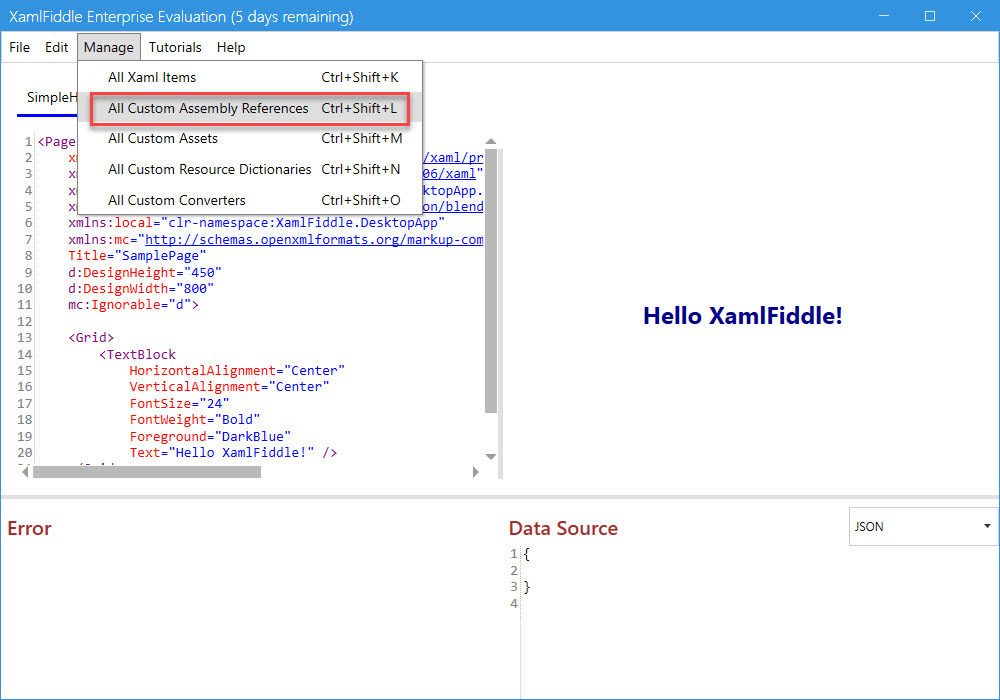Open All Custom Resource Dictionaries
1000x700 pixels.
250,169
